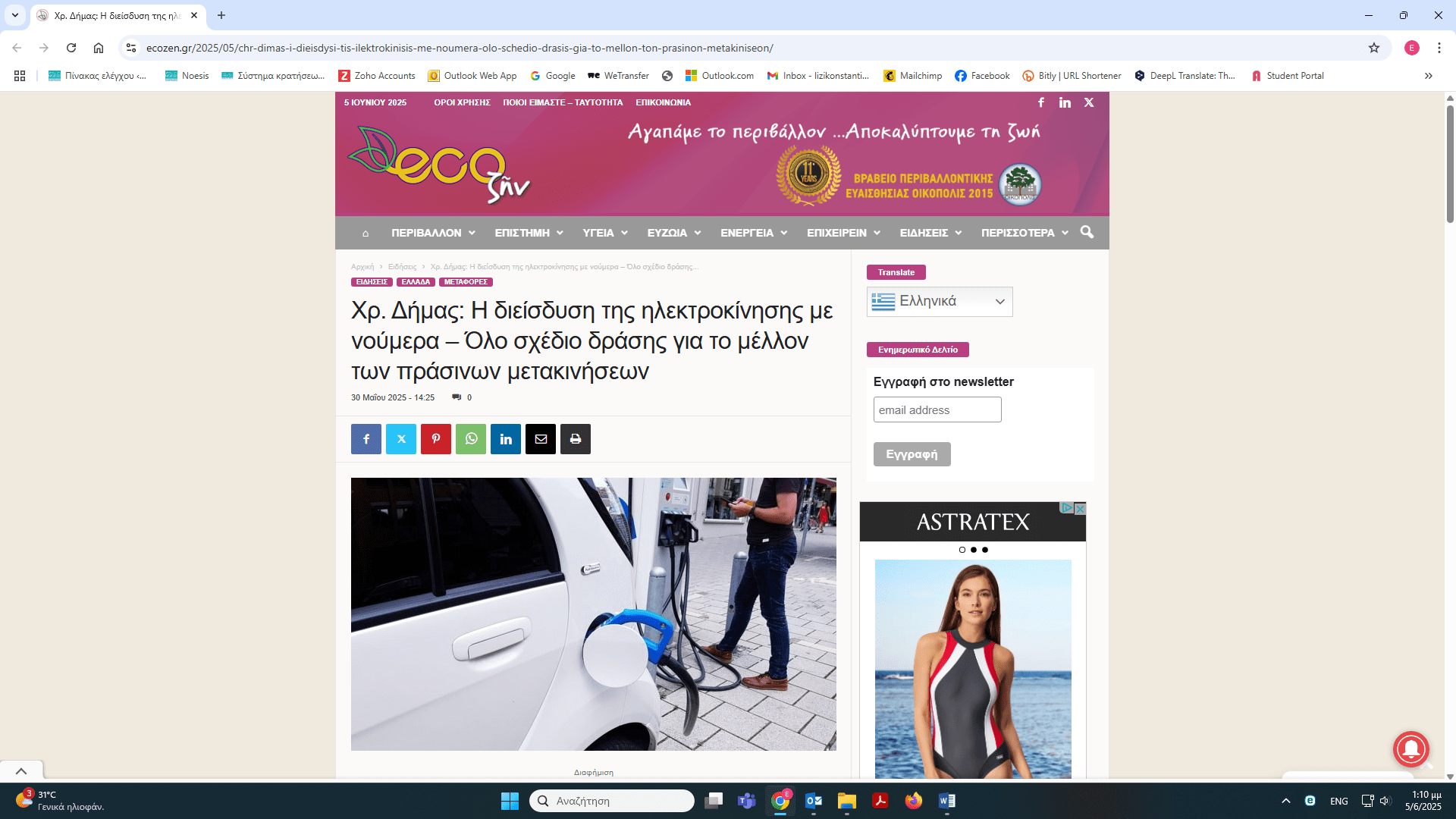
Task: Select third carousel dot in ASTRATEX ad
Action: pos(985,550)
